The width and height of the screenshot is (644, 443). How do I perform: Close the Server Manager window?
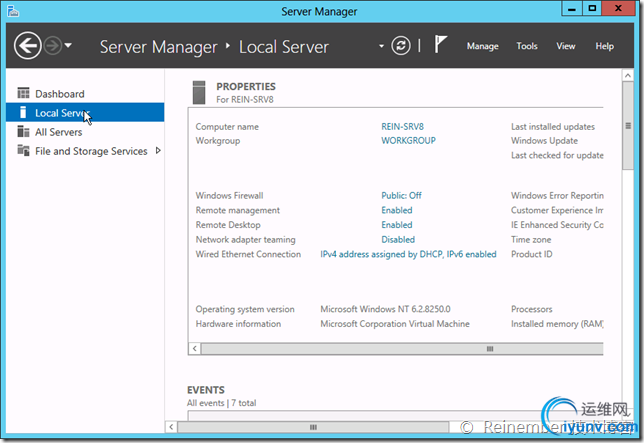click(618, 8)
